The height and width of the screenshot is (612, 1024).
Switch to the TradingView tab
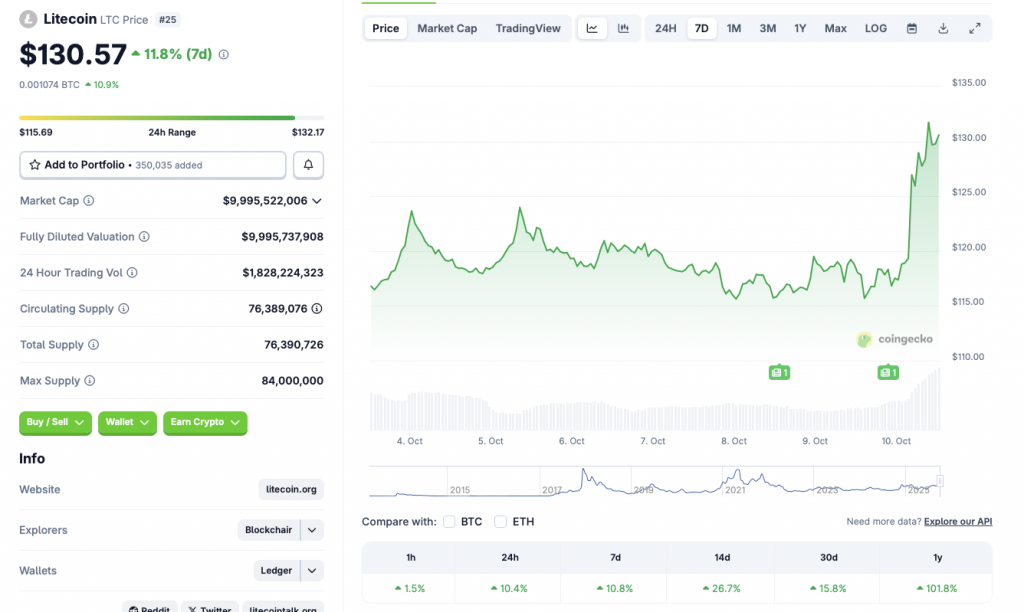coord(528,28)
